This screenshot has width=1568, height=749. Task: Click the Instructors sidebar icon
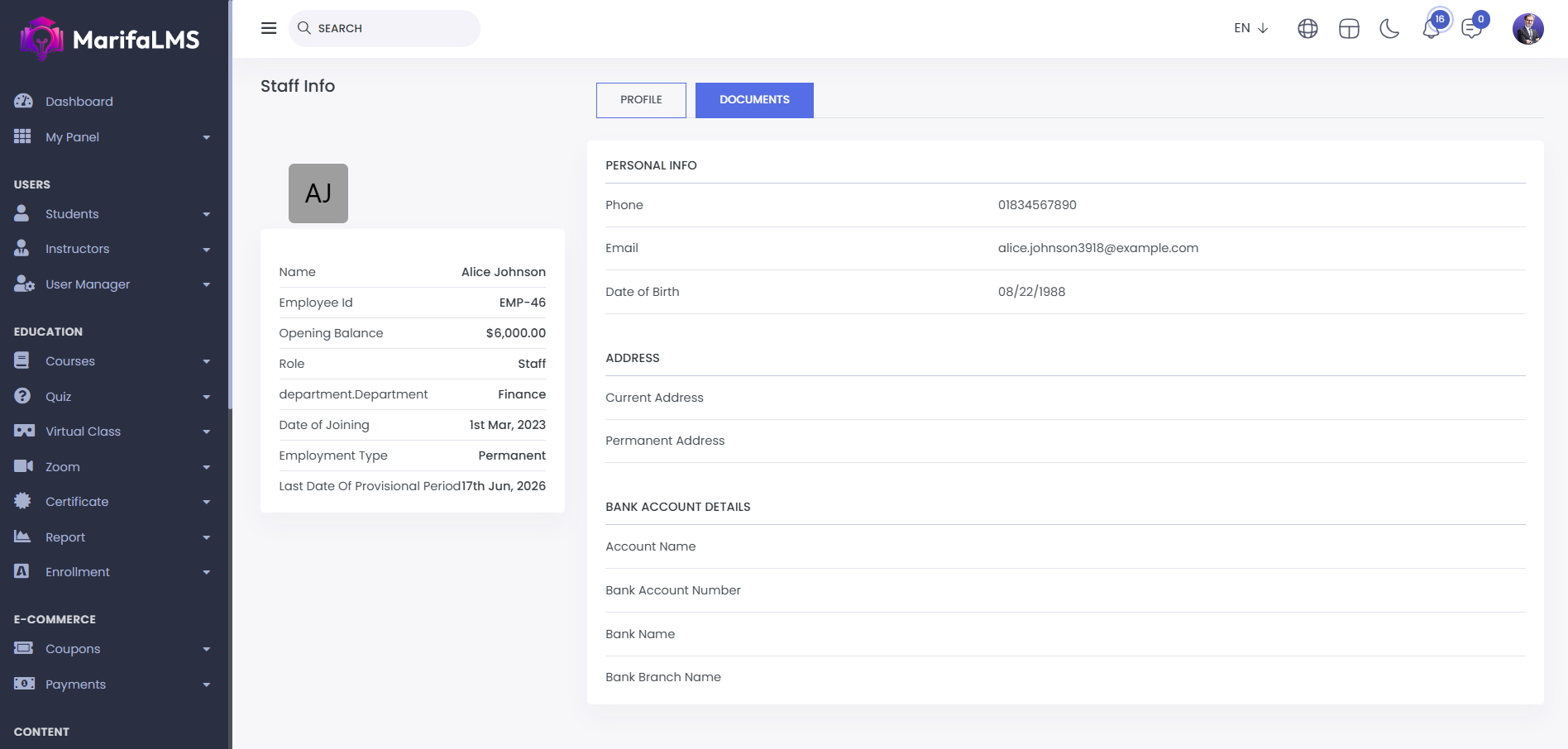click(22, 249)
